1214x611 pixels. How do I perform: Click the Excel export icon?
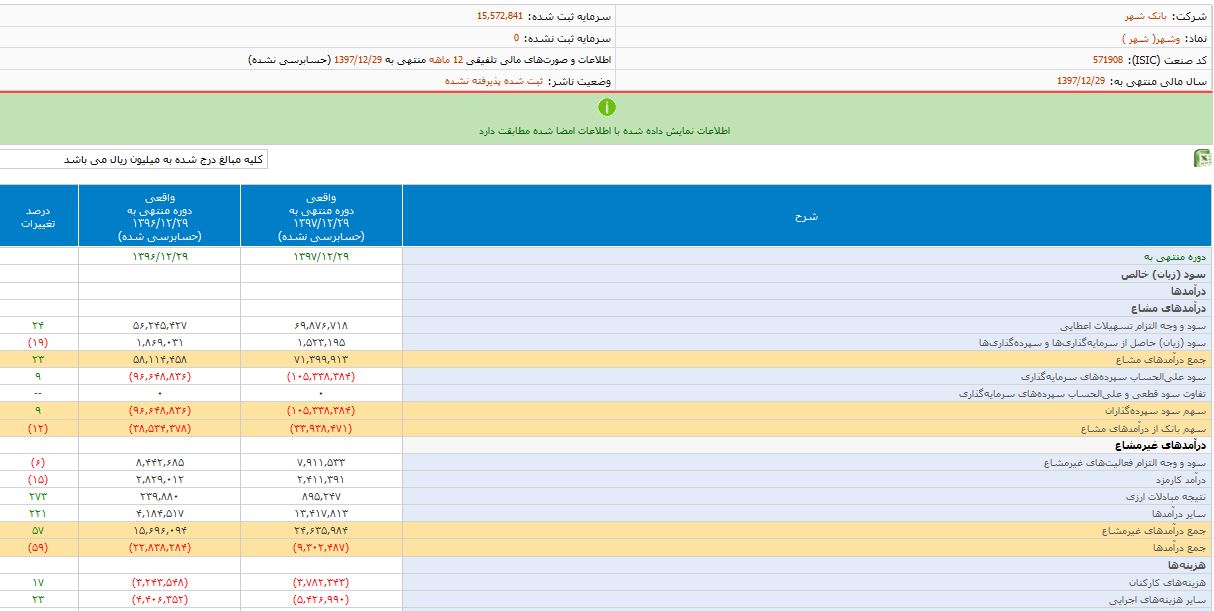point(1202,159)
